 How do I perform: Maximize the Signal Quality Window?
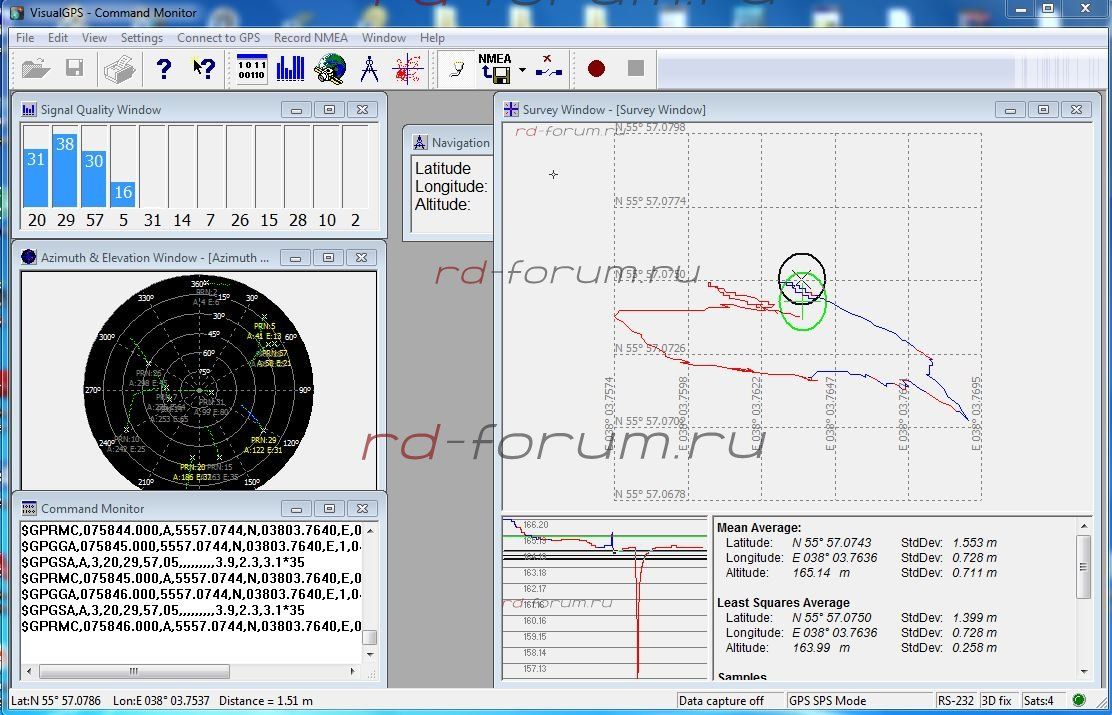pyautogui.click(x=329, y=109)
